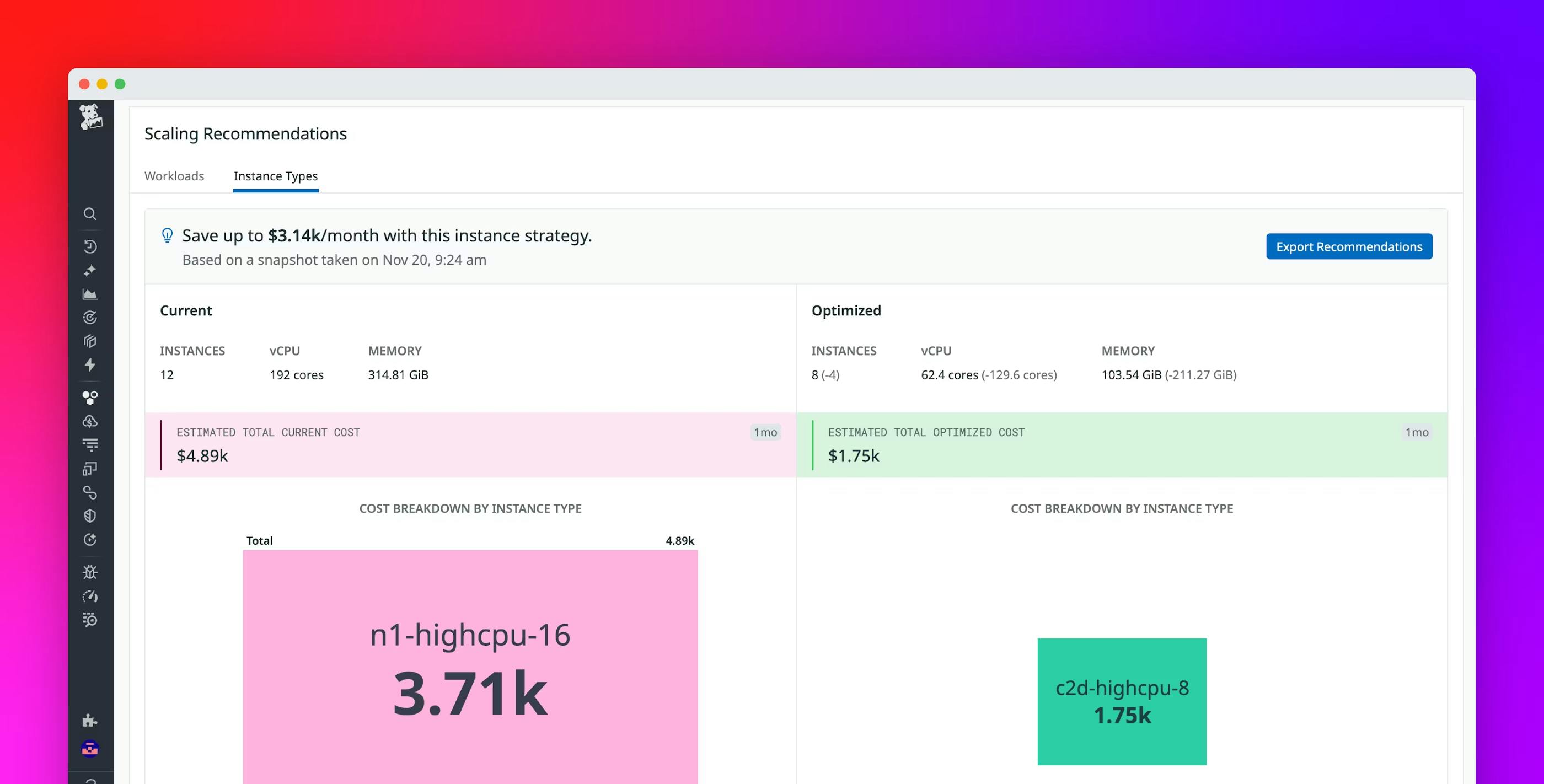The height and width of the screenshot is (784, 1544).
Task: Select the 1mo badge on current cost
Action: (765, 432)
